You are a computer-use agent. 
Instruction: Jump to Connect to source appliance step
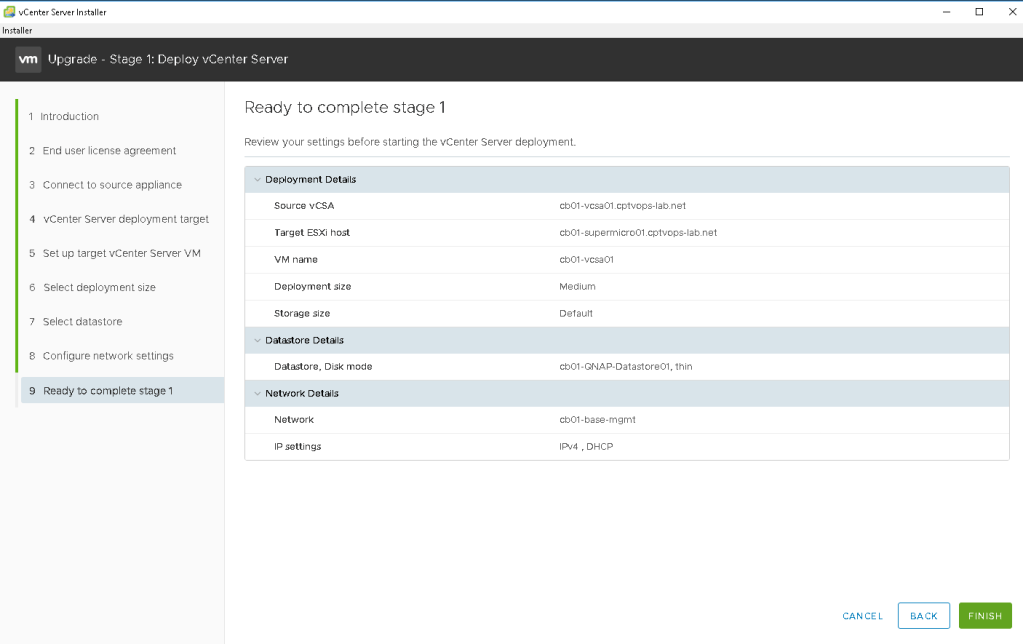[x=112, y=185]
